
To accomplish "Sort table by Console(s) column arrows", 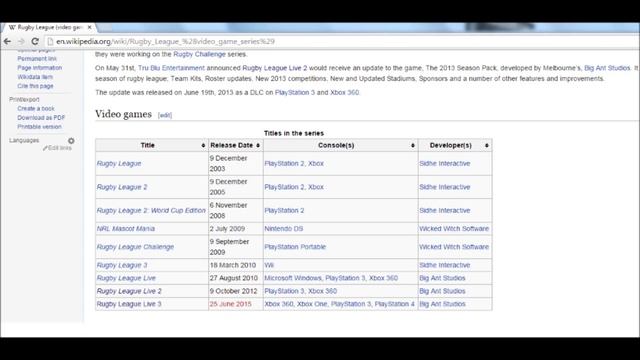I will 413,146.
